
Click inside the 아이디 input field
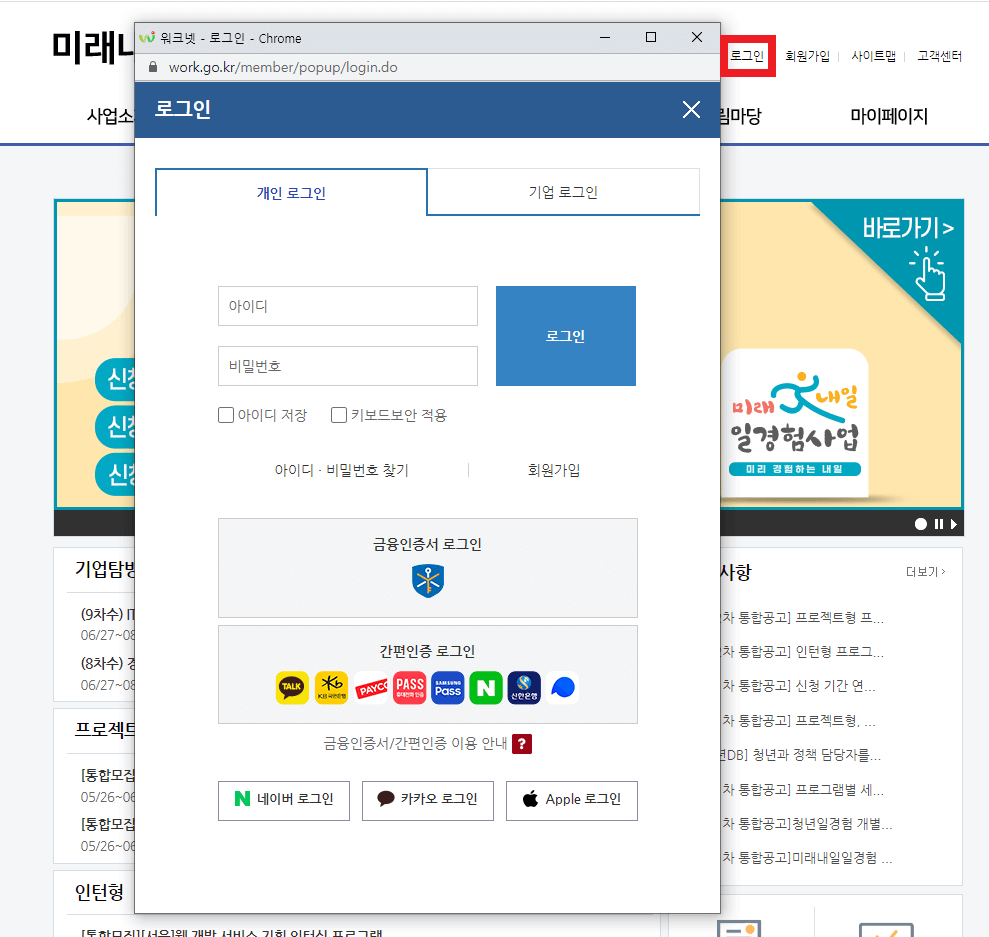click(347, 306)
